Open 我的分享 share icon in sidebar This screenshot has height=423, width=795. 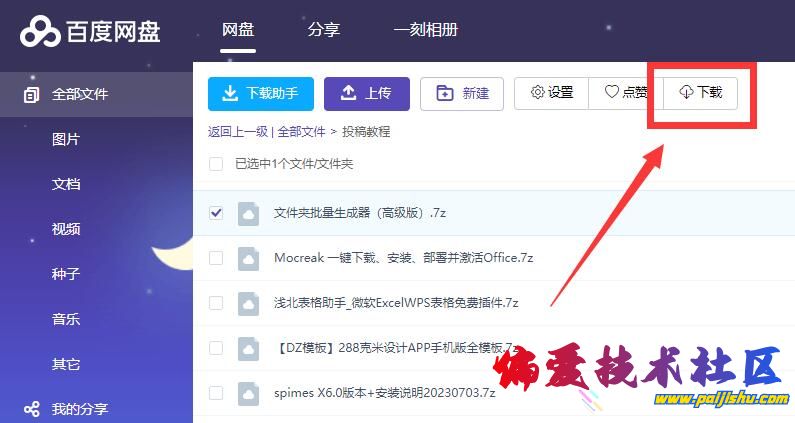[32, 409]
